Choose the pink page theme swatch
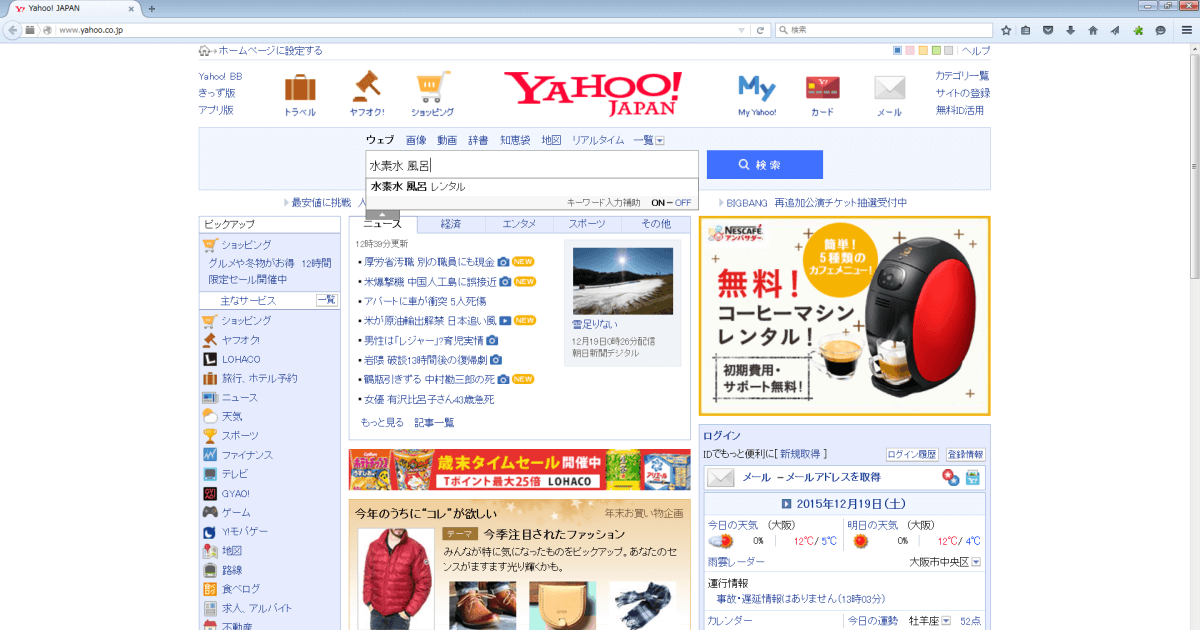 911,51
